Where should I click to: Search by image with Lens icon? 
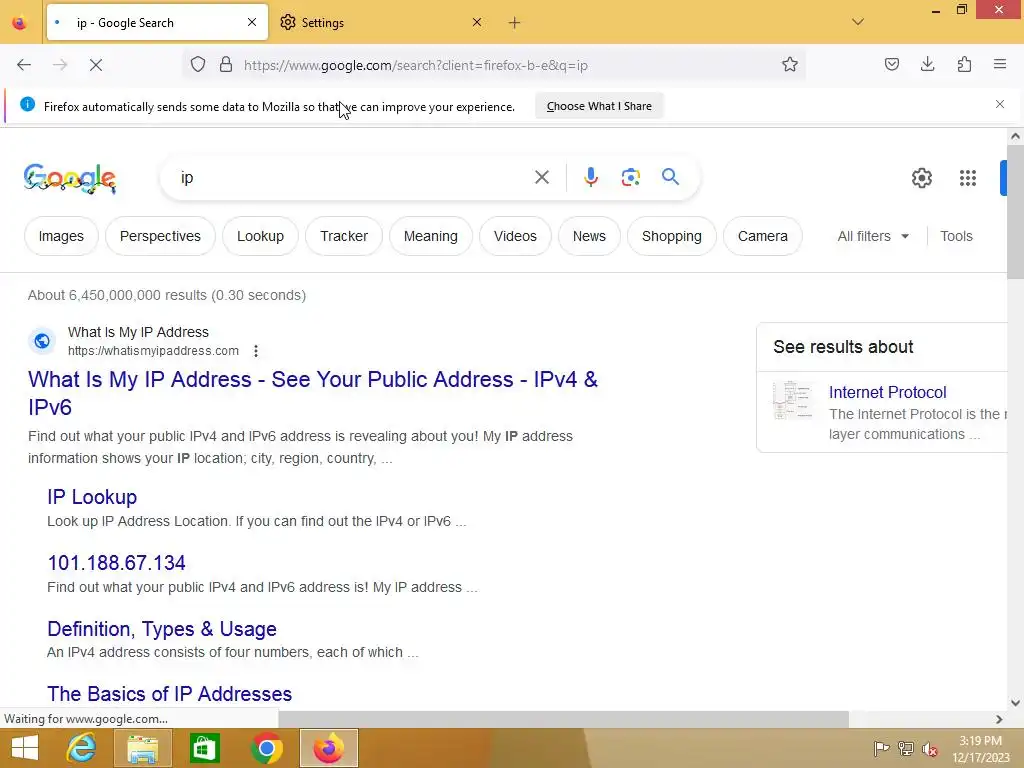(630, 177)
